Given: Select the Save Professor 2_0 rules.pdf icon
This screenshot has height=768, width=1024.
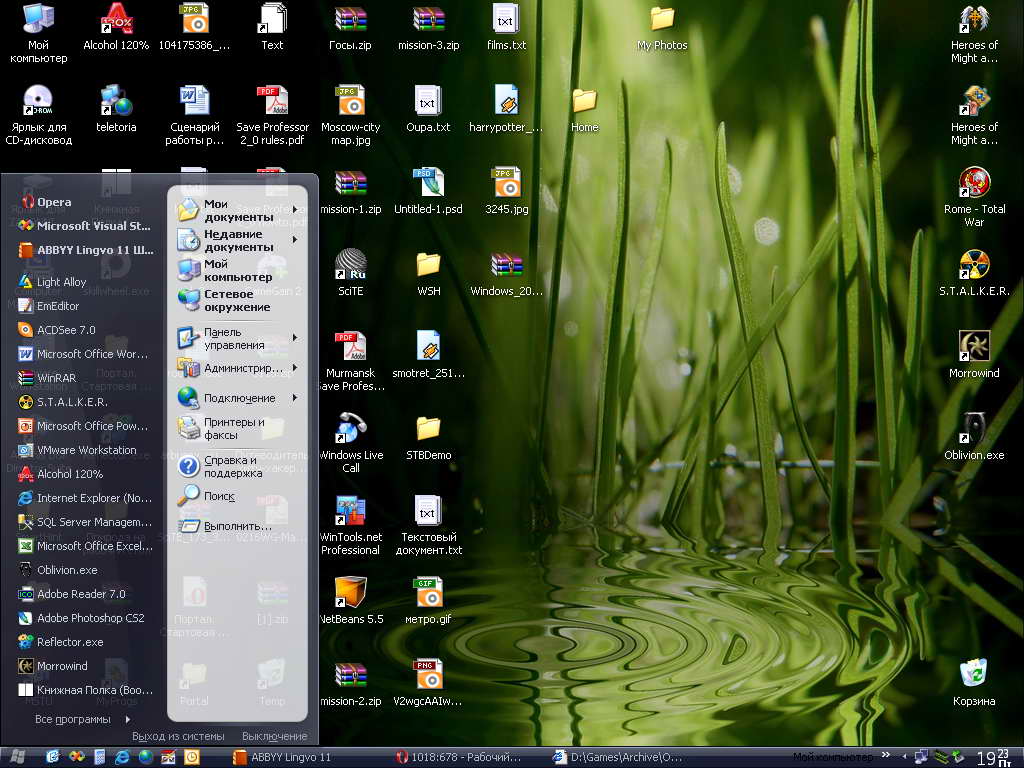Looking at the screenshot, I should click(x=272, y=115).
